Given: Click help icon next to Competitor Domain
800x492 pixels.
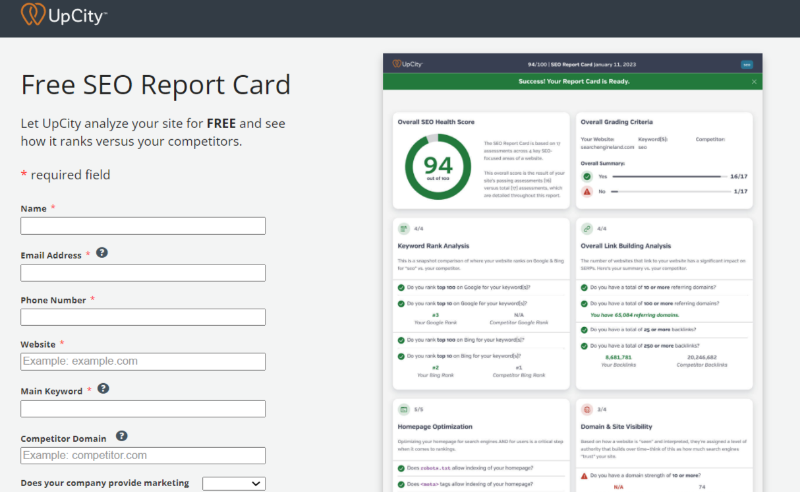Looking at the screenshot, I should point(121,436).
